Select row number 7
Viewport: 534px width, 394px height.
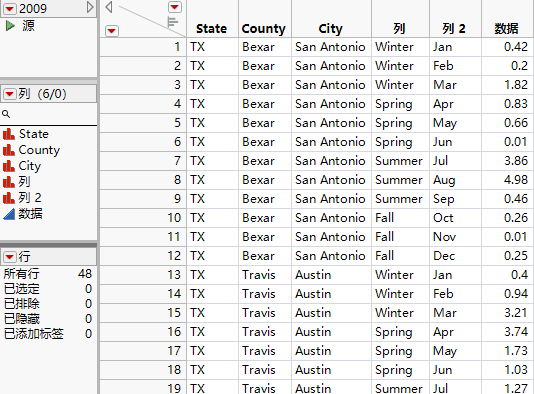[x=143, y=161]
